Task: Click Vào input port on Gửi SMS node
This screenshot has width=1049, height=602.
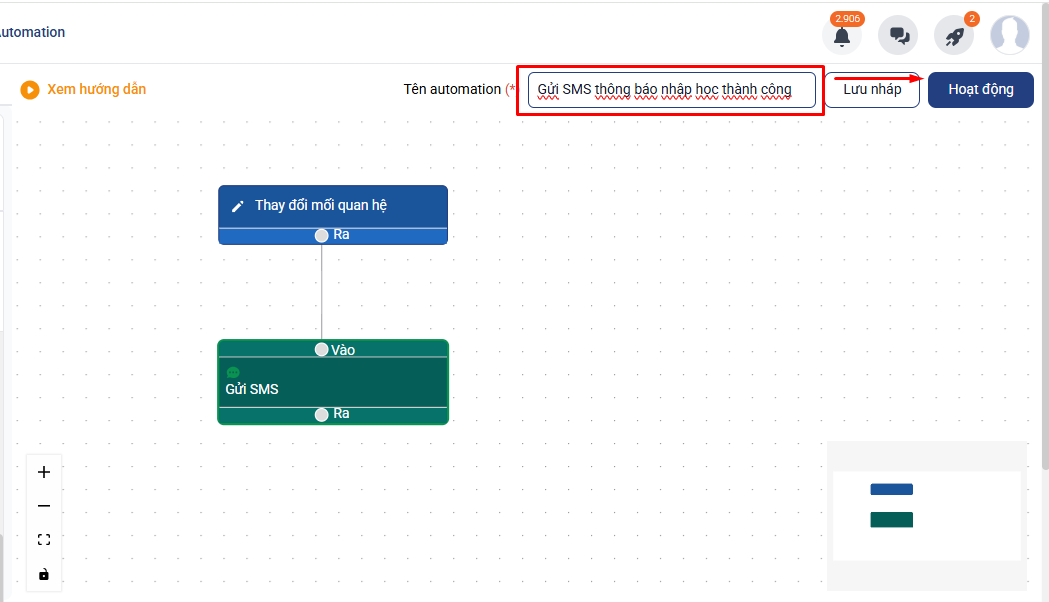Action: tap(322, 349)
